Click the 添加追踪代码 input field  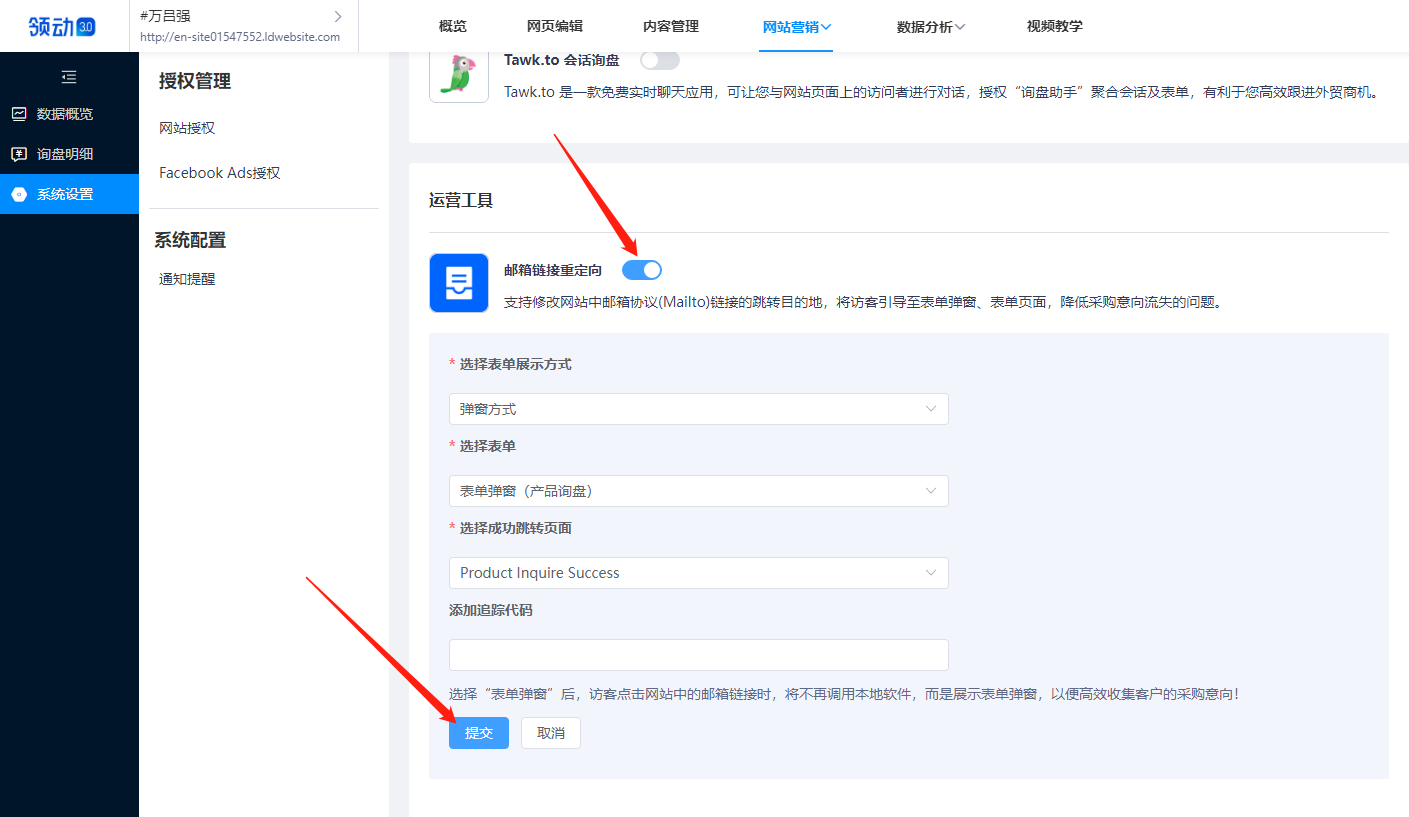coord(698,655)
